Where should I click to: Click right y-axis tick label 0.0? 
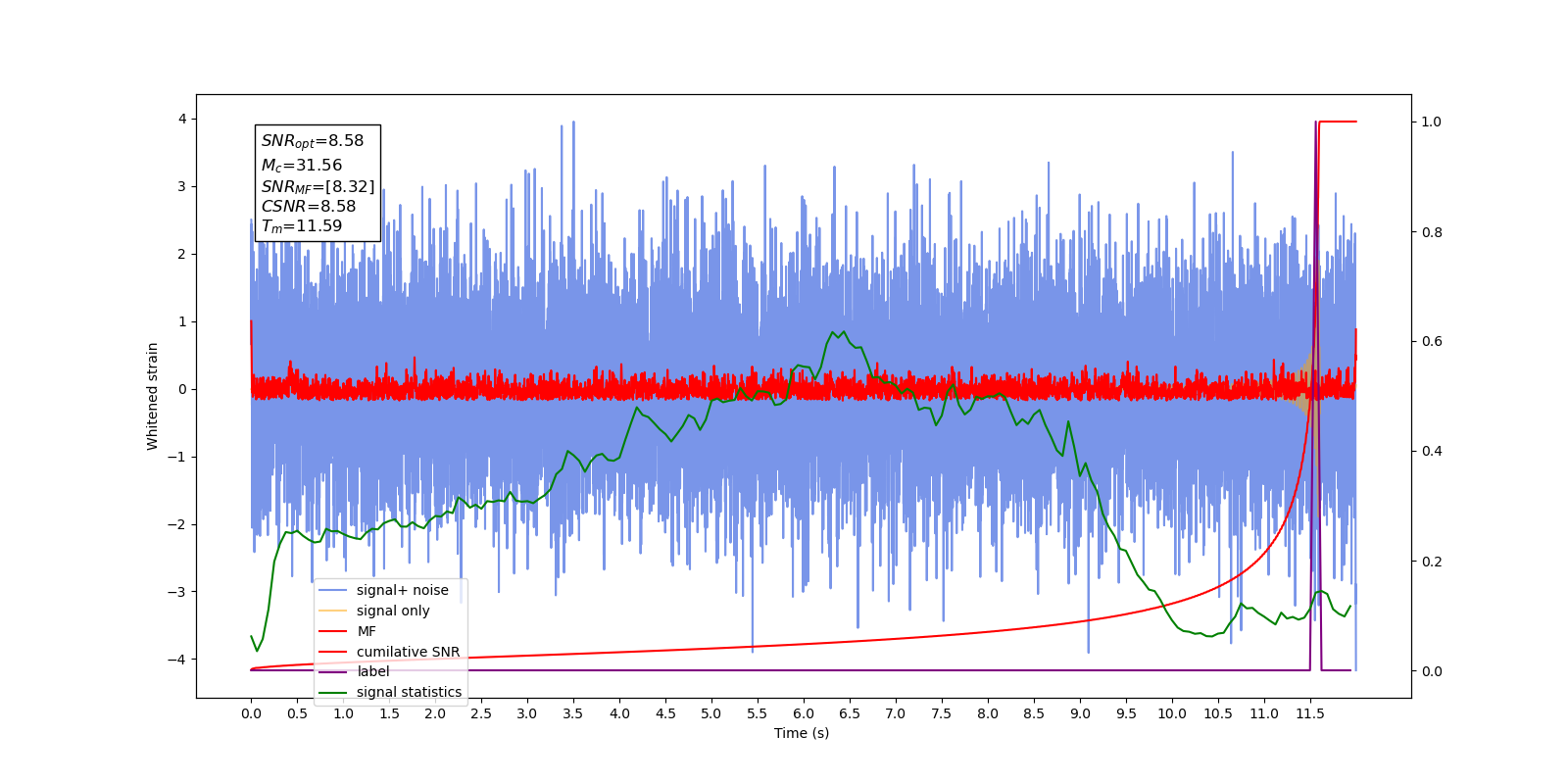1431,671
